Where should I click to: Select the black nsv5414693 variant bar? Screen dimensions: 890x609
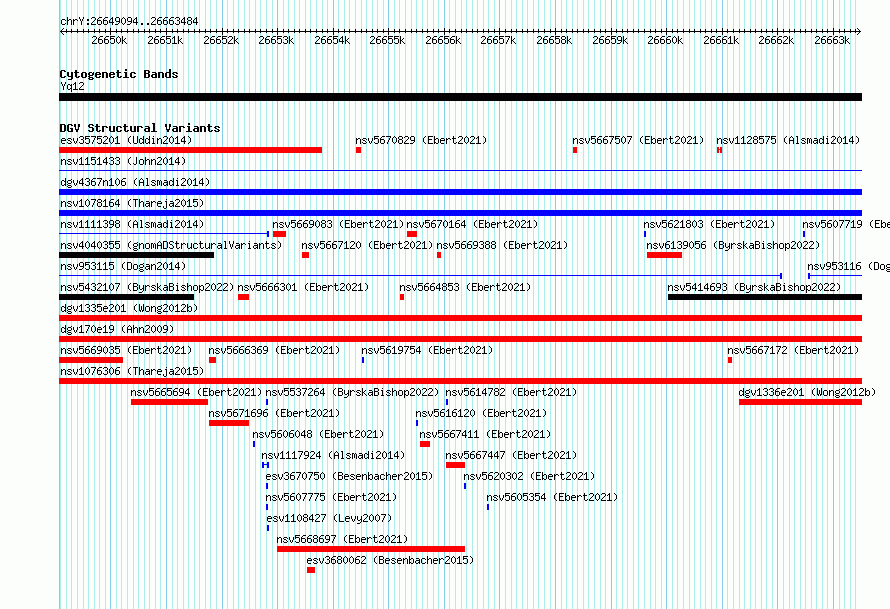click(765, 297)
